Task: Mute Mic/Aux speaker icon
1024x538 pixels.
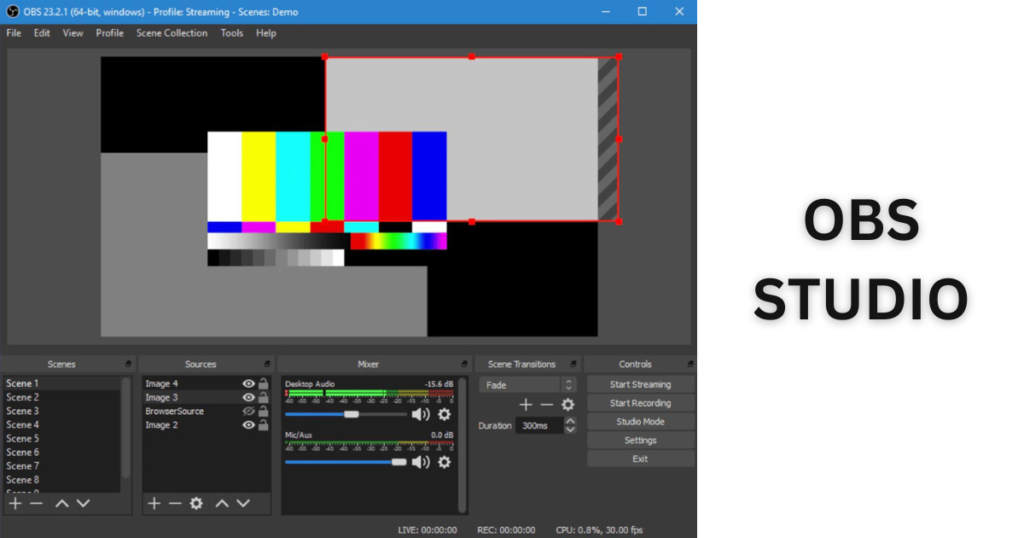Action: (421, 462)
